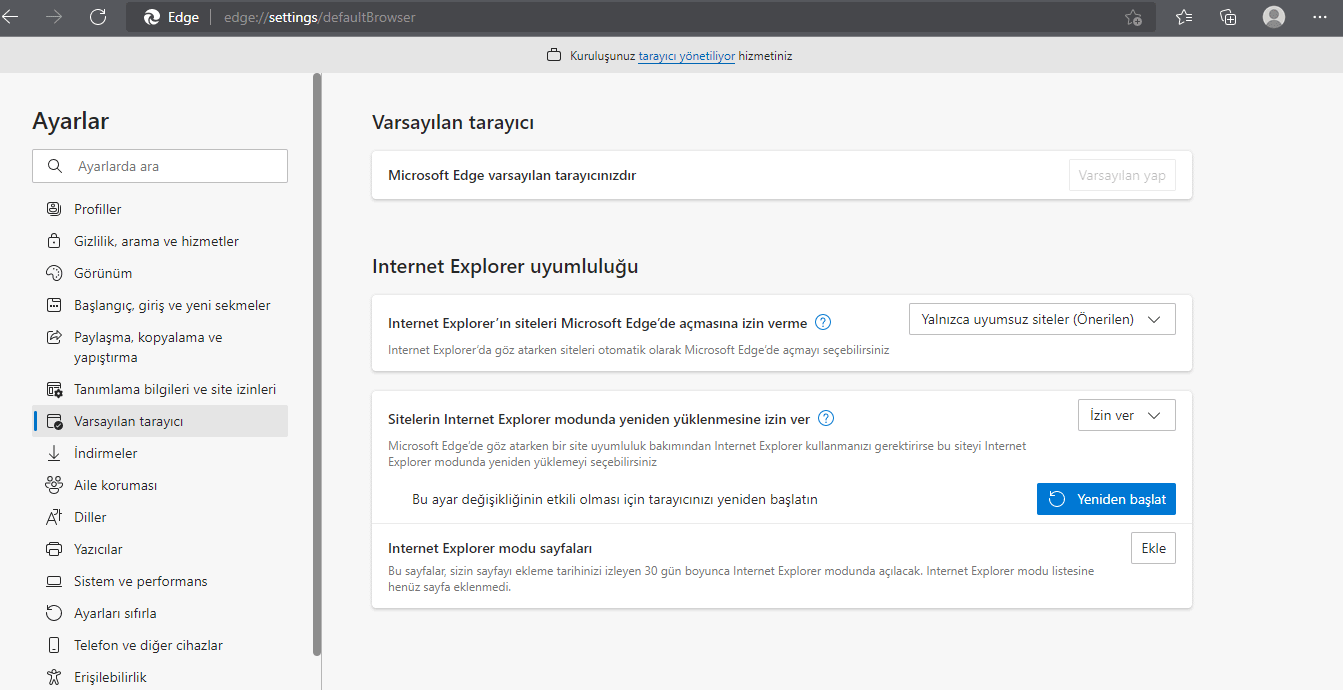The width and height of the screenshot is (1343, 690).
Task: Click the search magnifier icon in Ayarlar
Action: pos(54,166)
